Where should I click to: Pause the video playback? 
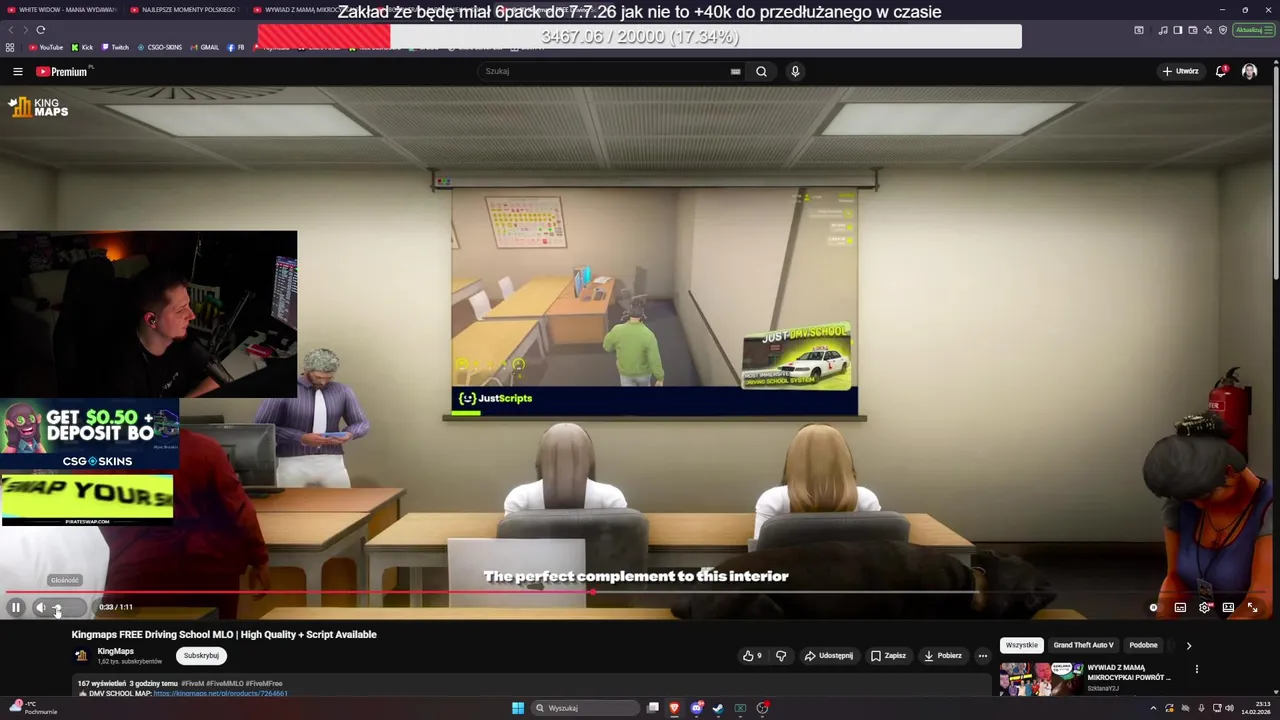[x=16, y=607]
